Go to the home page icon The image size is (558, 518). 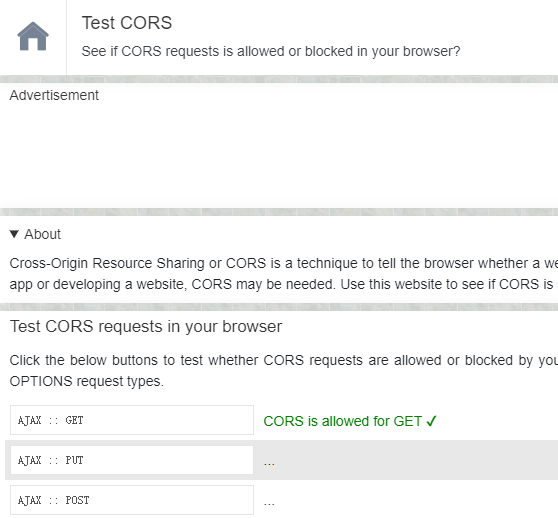click(33, 36)
